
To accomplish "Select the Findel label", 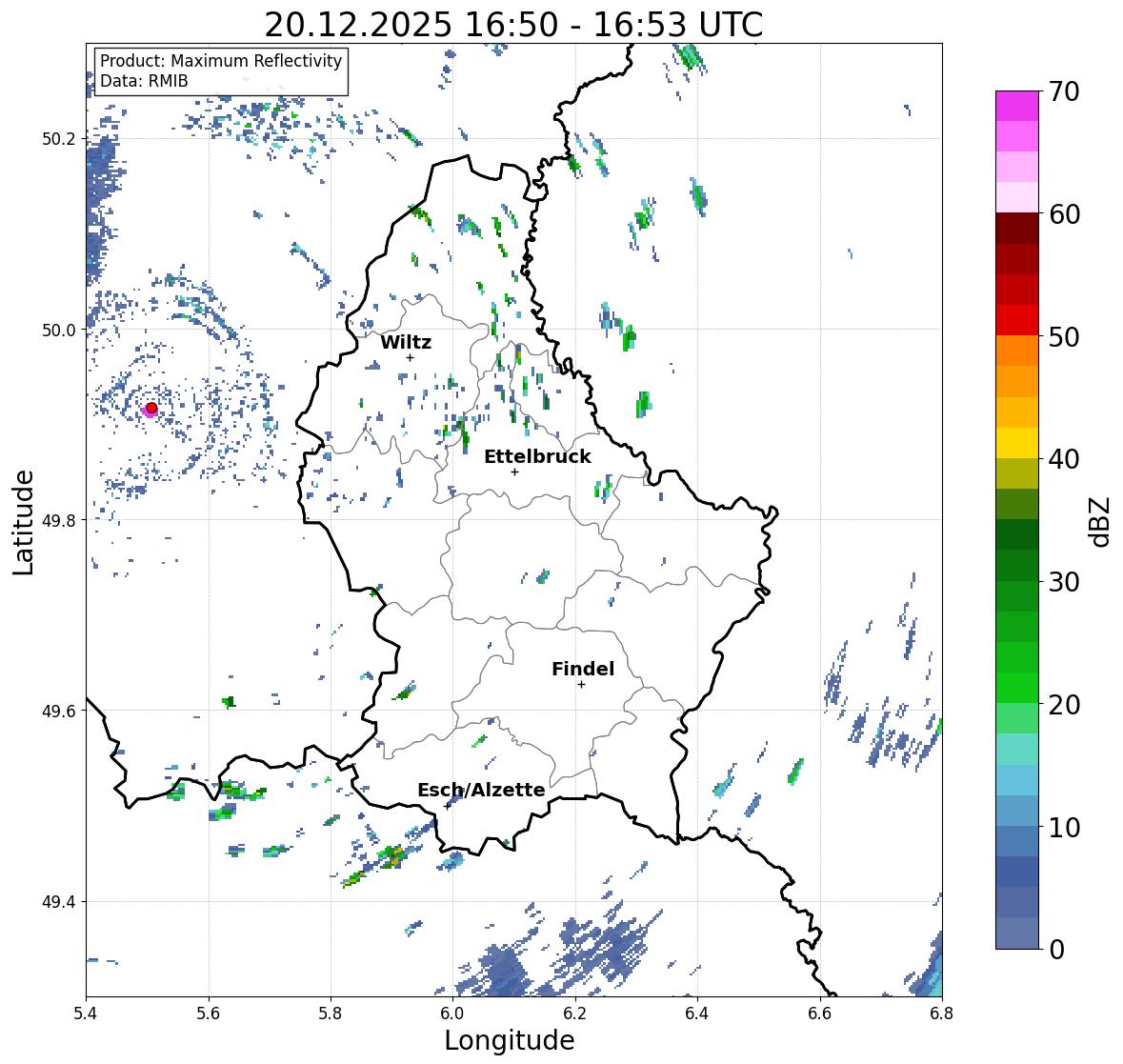I will 582,669.
